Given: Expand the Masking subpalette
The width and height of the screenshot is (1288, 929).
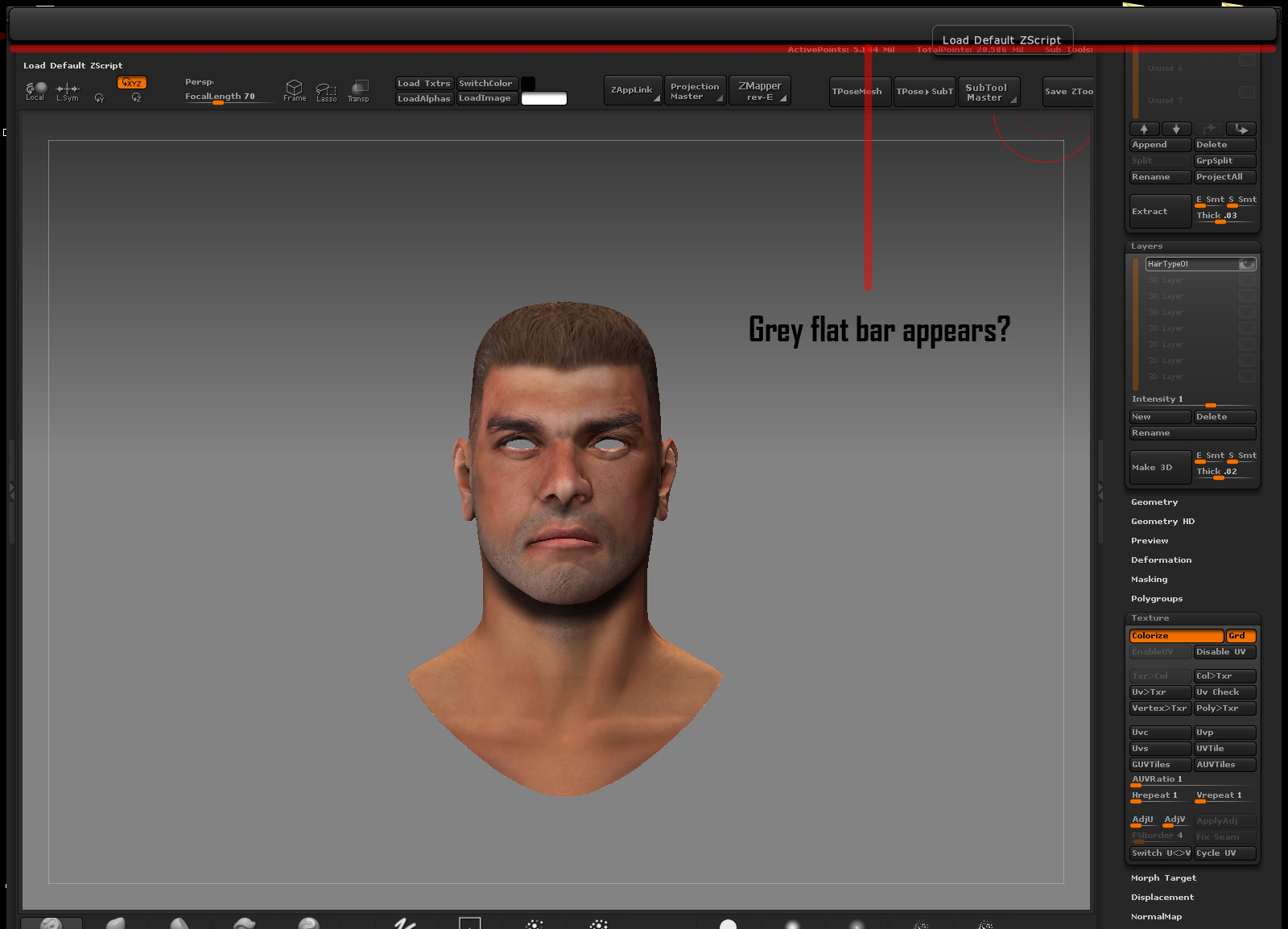Looking at the screenshot, I should (1149, 580).
